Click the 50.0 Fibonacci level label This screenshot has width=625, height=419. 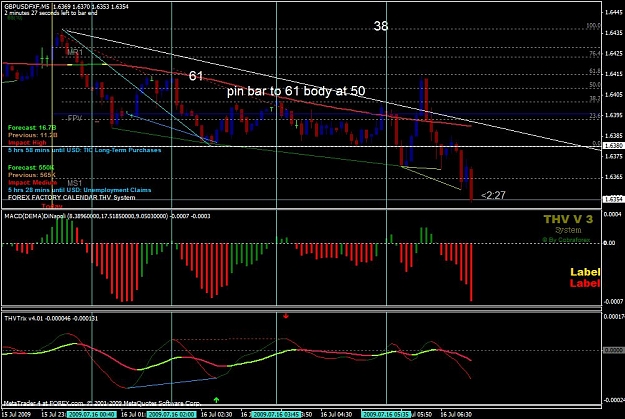click(x=594, y=85)
